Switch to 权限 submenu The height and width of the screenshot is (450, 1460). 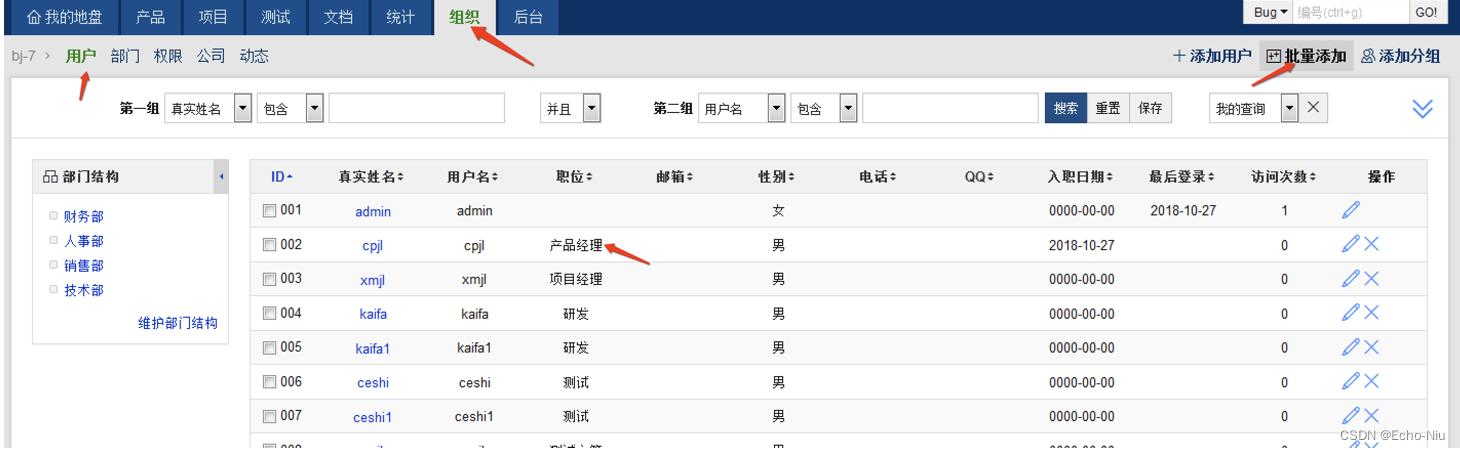(x=168, y=56)
